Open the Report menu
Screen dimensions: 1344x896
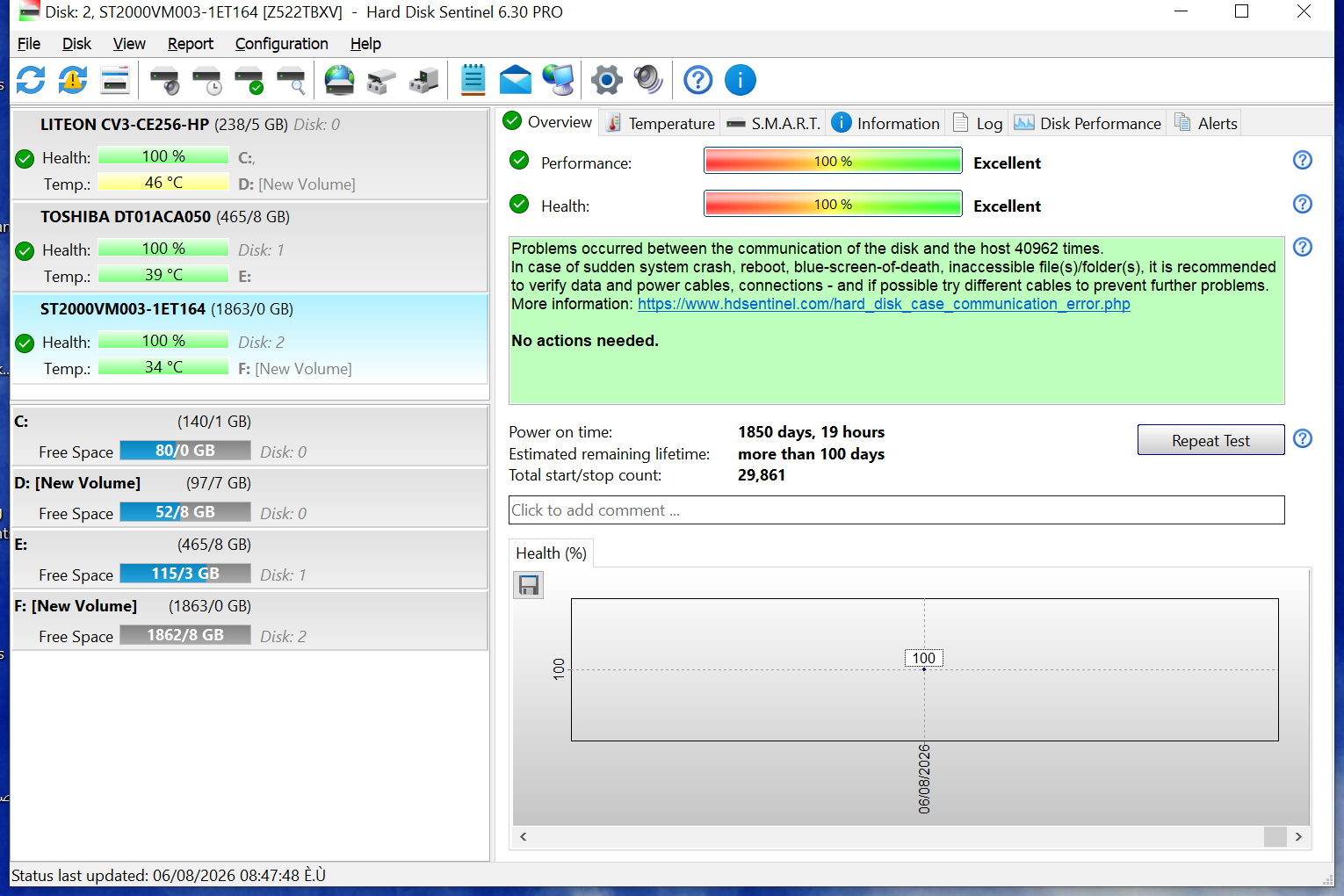click(191, 44)
